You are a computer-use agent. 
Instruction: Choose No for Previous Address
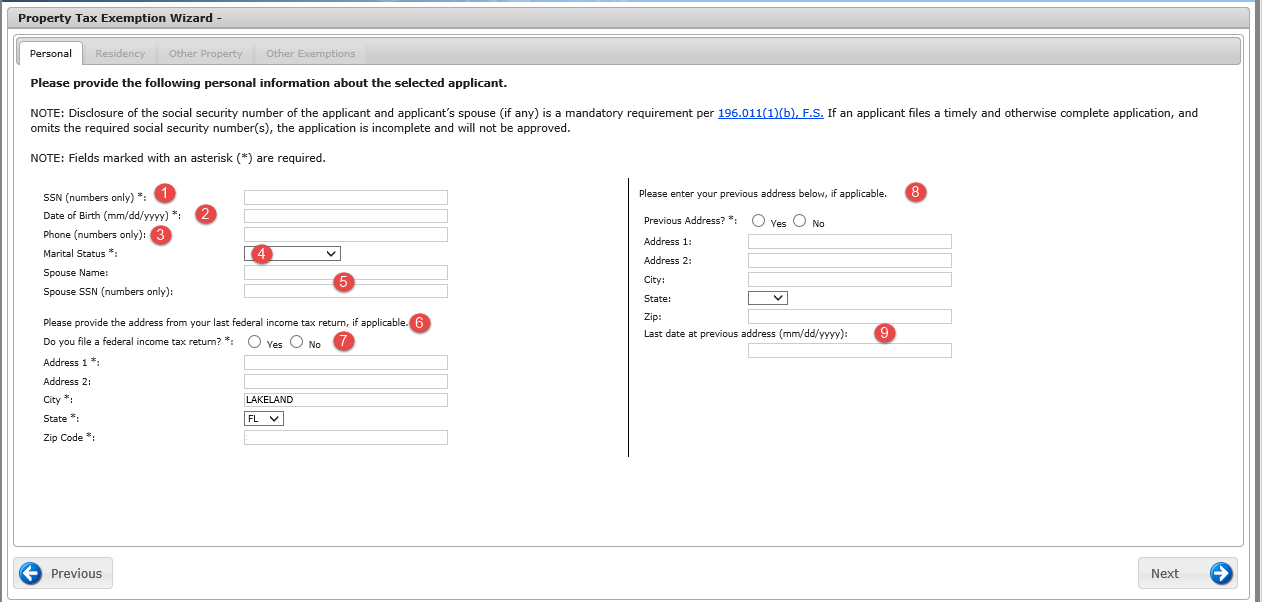(x=800, y=221)
